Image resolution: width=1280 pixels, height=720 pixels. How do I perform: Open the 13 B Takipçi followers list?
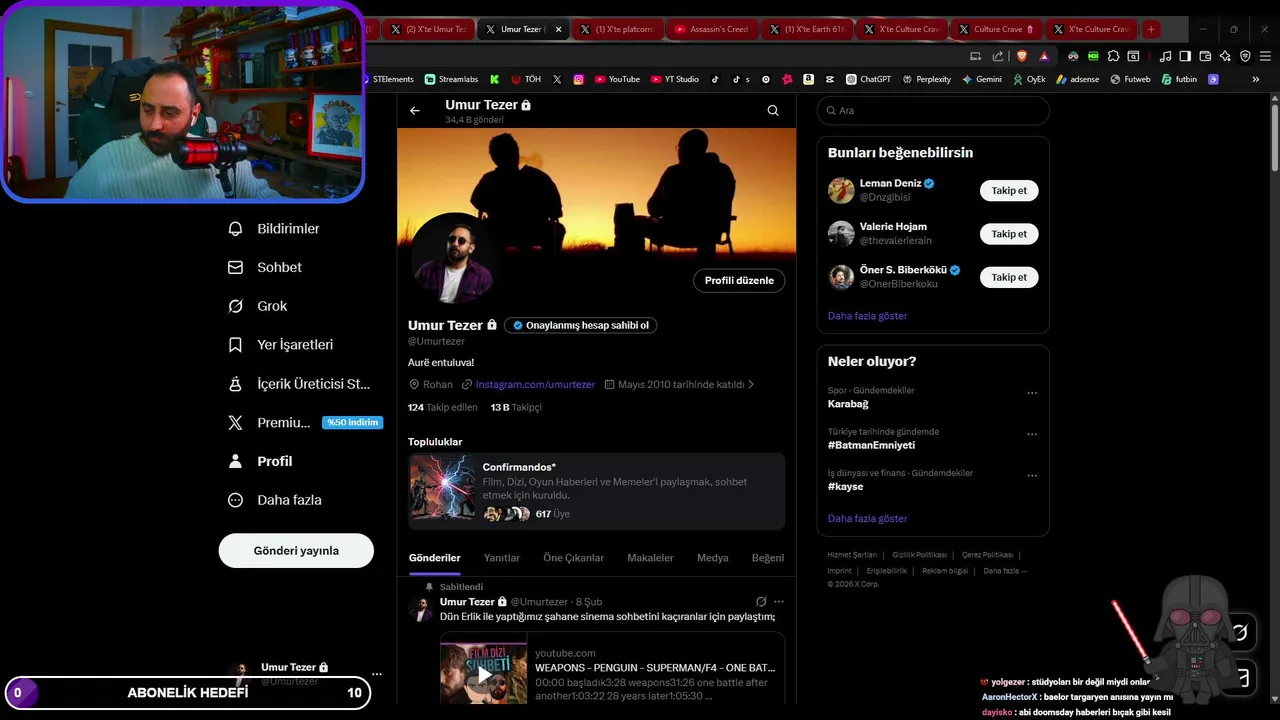click(516, 408)
